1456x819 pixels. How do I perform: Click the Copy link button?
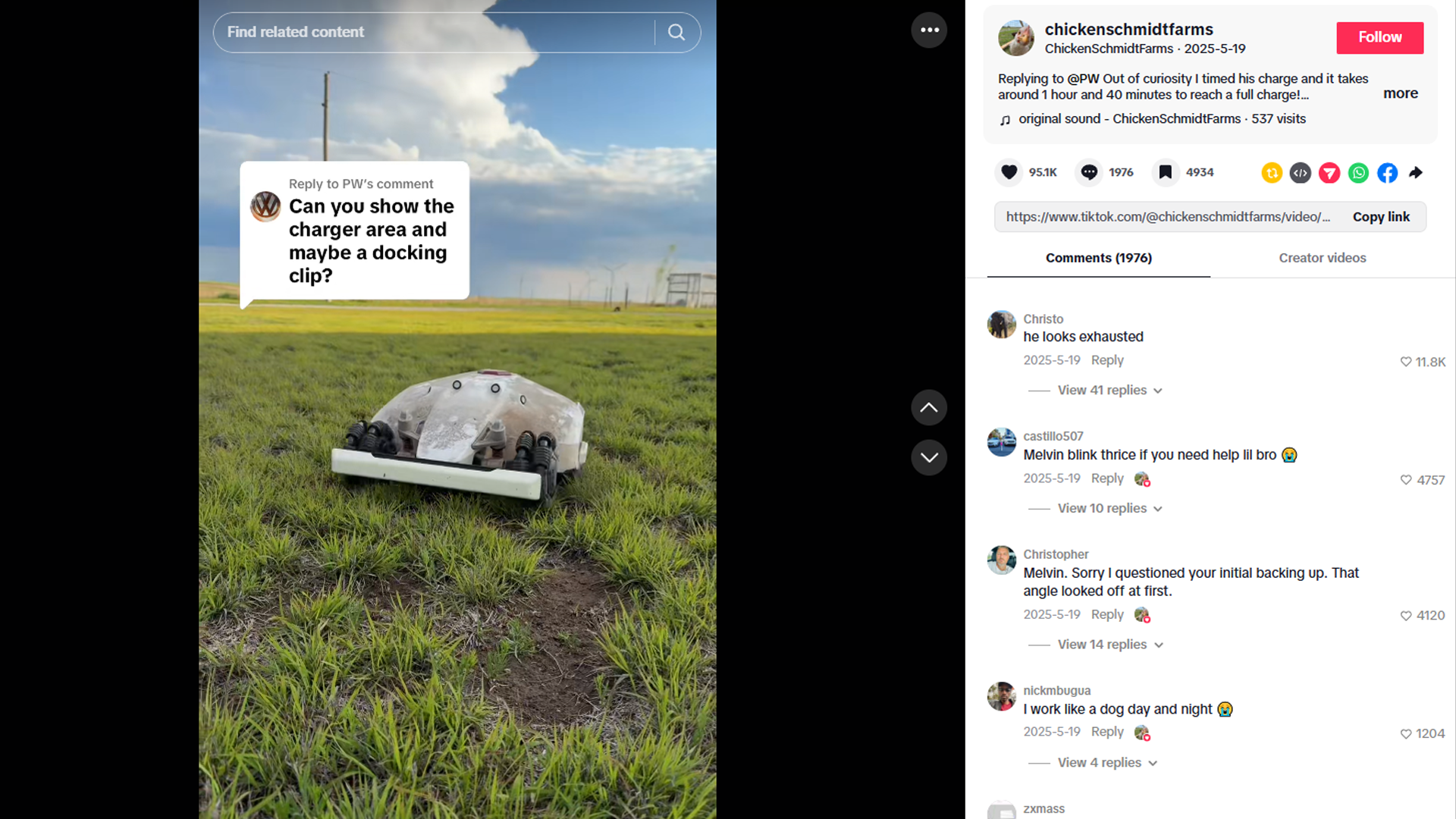(1380, 217)
